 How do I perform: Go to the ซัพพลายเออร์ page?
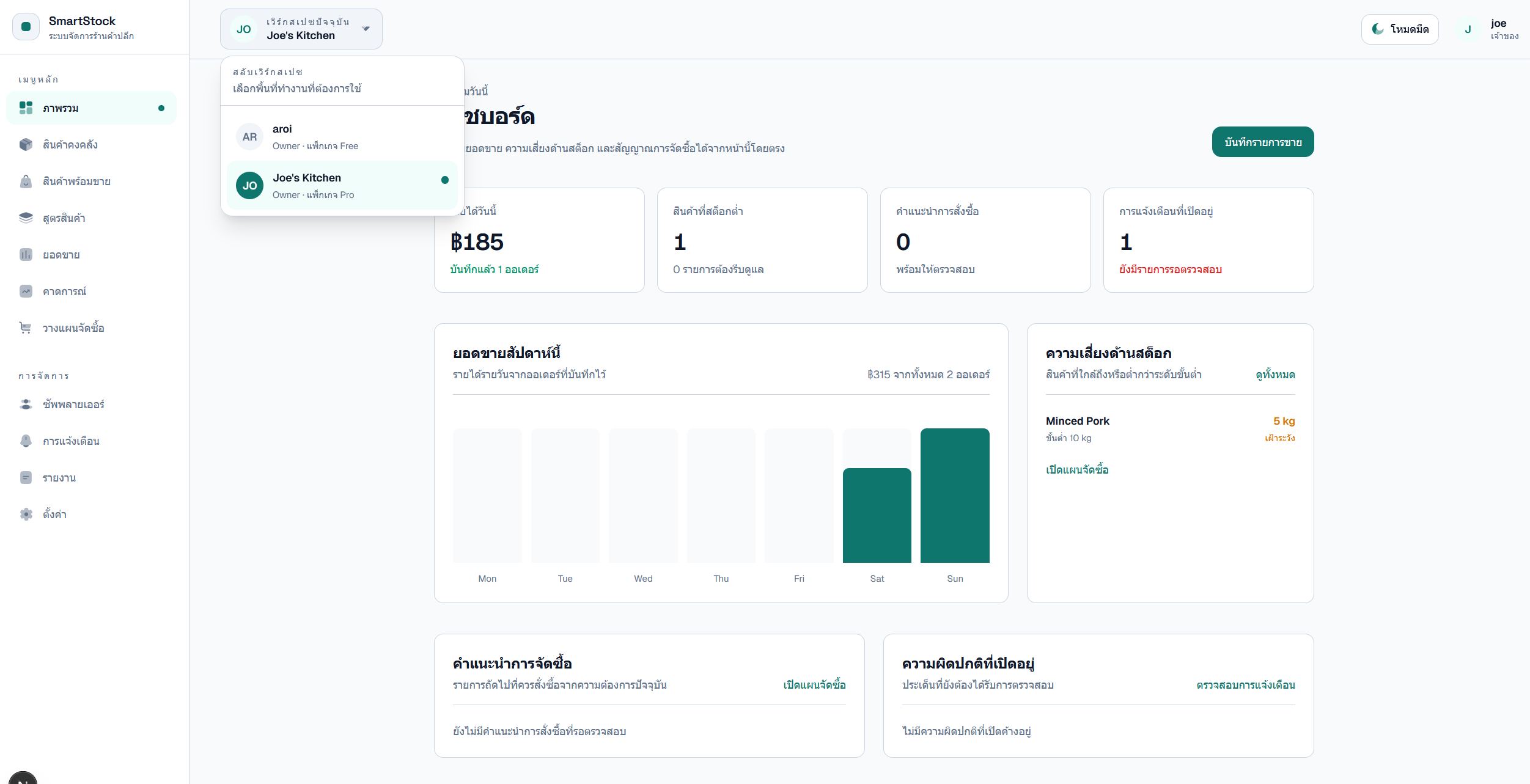click(73, 405)
